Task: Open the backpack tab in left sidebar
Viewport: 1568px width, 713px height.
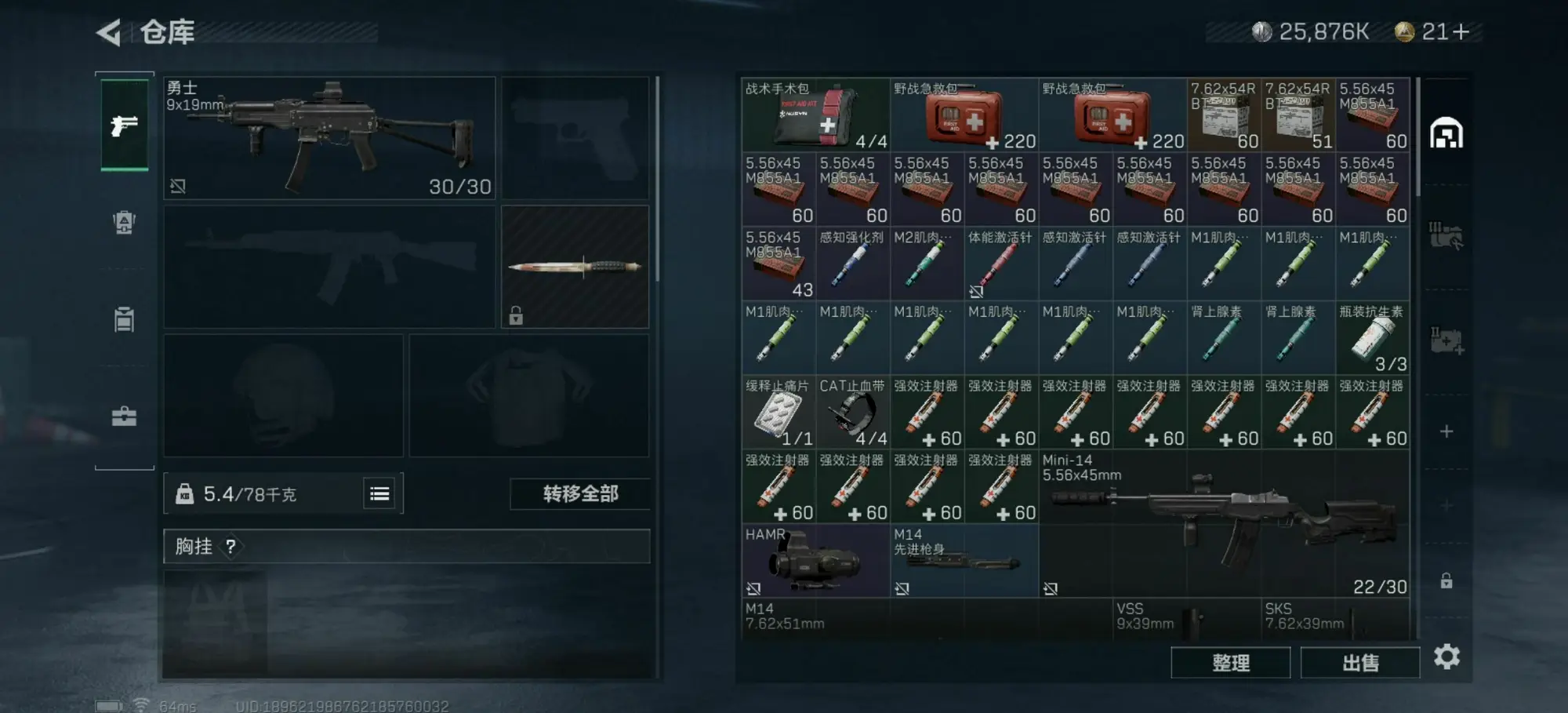Action: point(125,223)
